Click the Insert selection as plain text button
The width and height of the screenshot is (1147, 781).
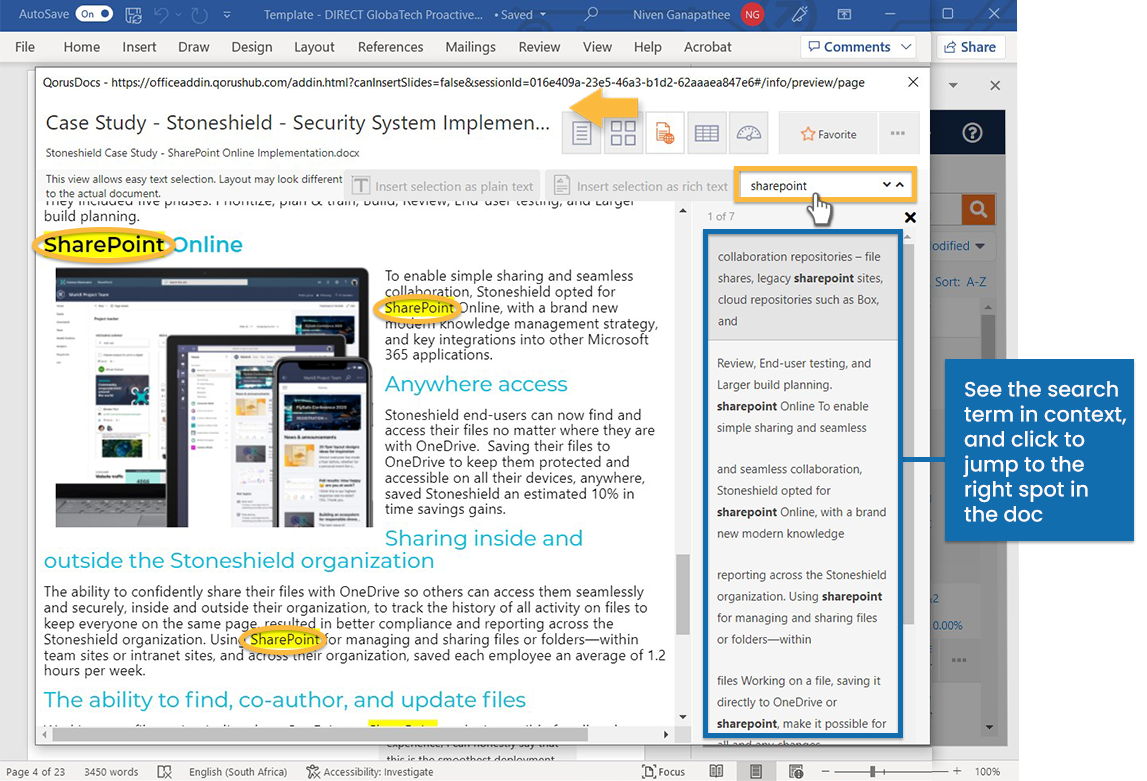(x=443, y=185)
